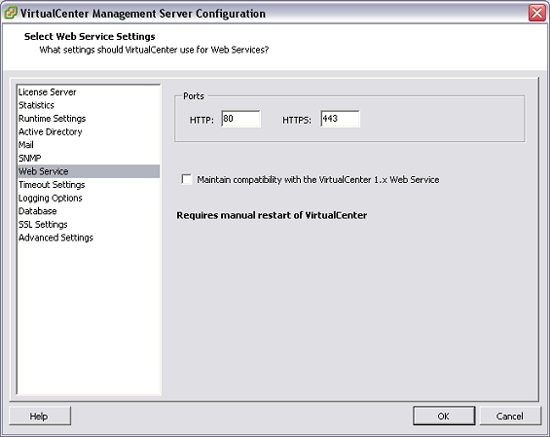550x437 pixels.
Task: Open SSL Settings category
Action: pyautogui.click(x=43, y=224)
